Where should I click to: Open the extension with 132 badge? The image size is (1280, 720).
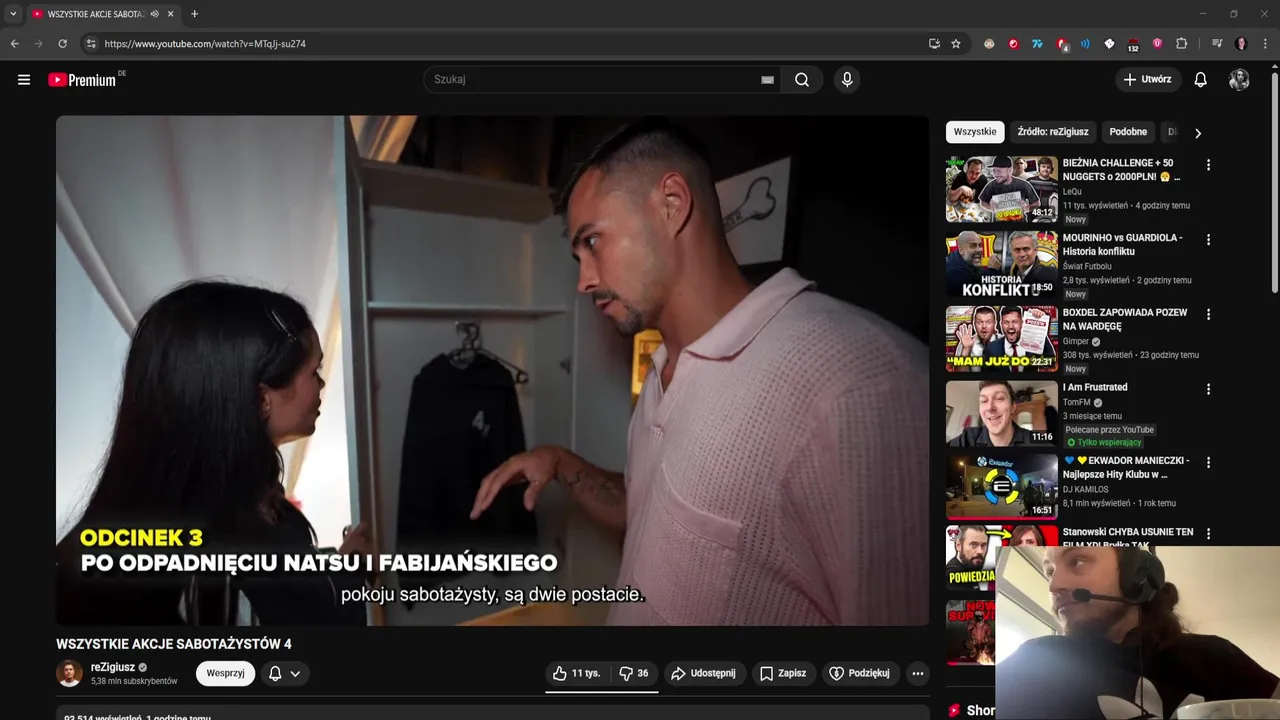click(x=1133, y=45)
